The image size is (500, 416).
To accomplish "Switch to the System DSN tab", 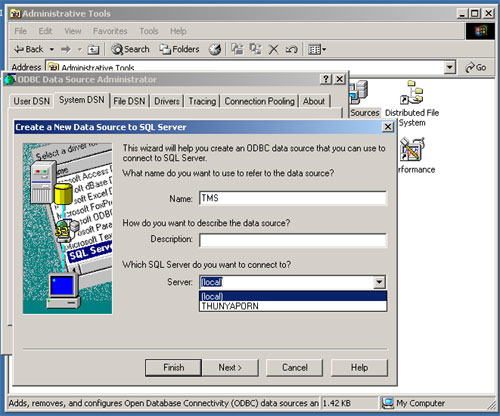I will click(82, 100).
